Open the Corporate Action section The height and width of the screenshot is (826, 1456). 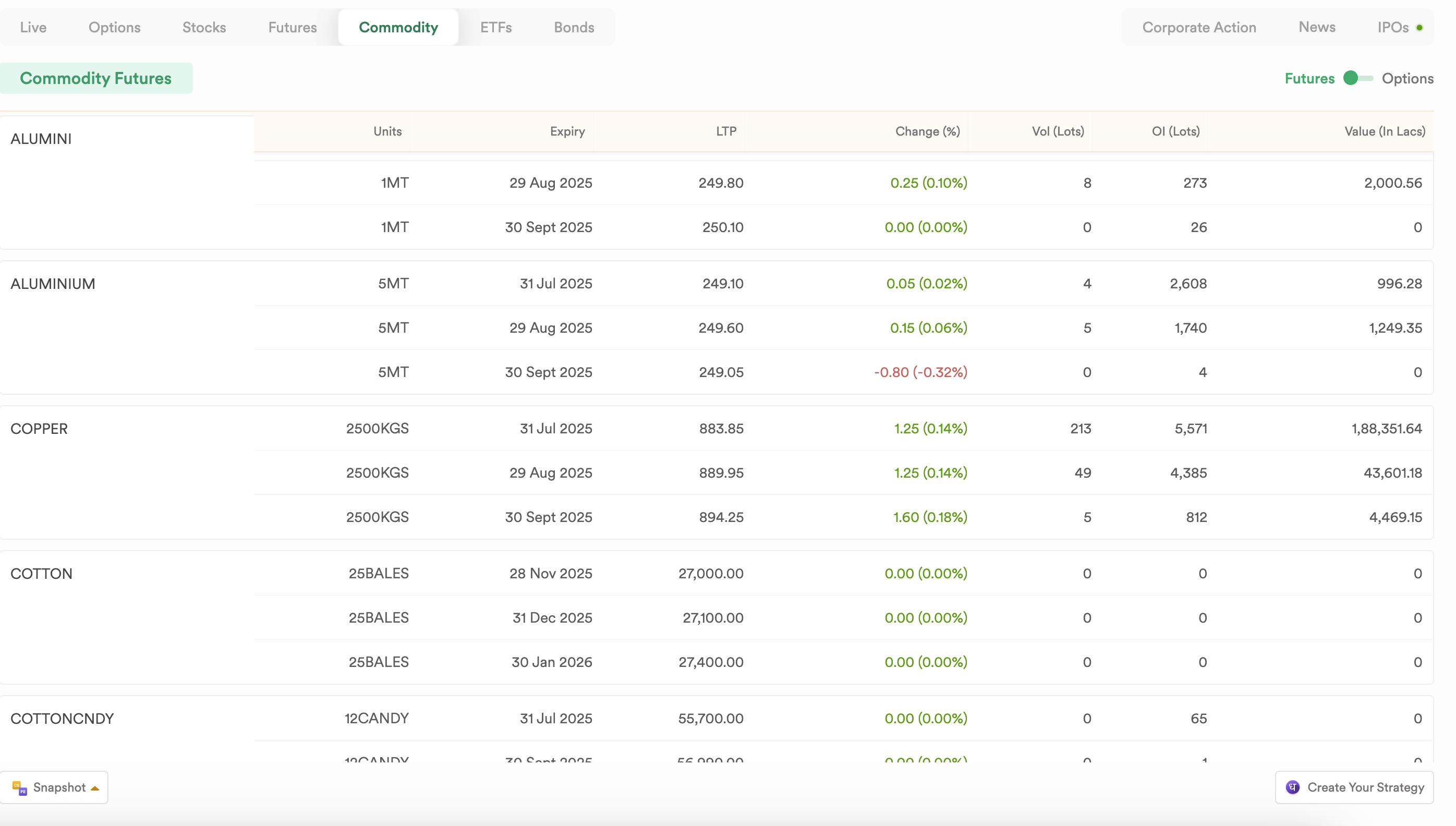point(1199,27)
